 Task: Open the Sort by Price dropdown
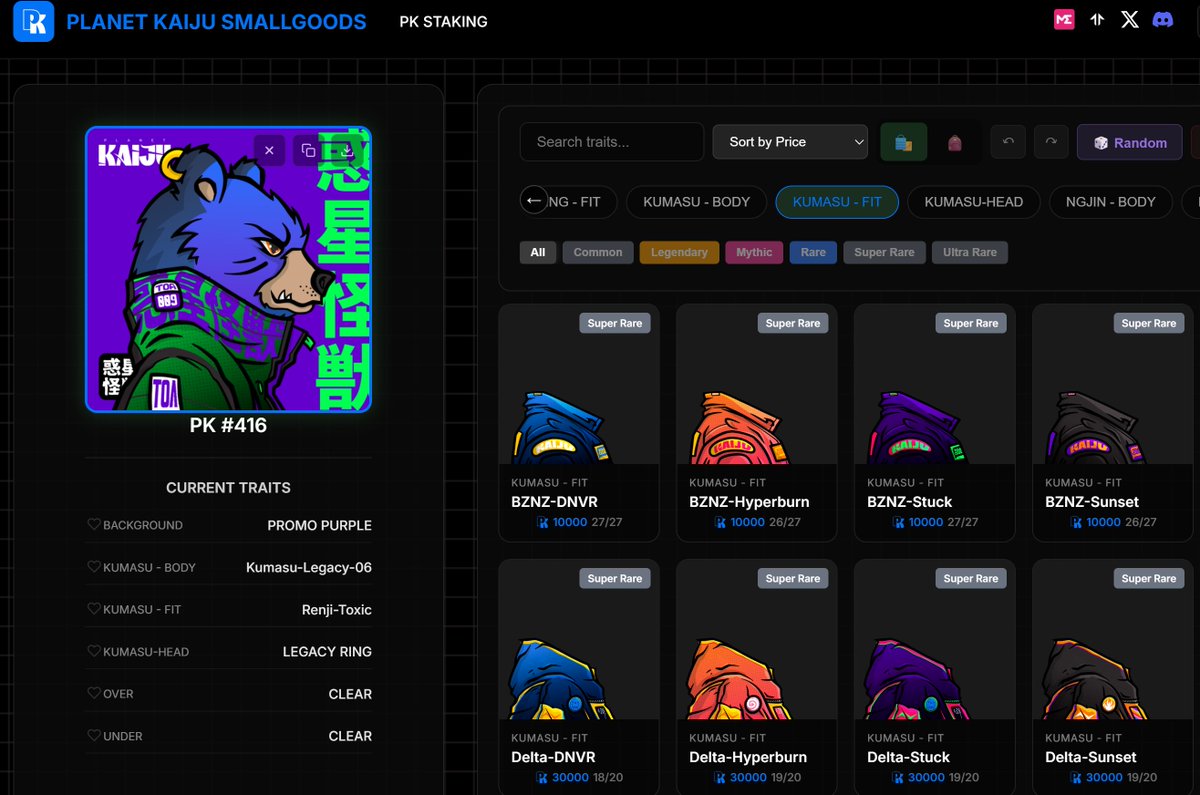pos(790,142)
